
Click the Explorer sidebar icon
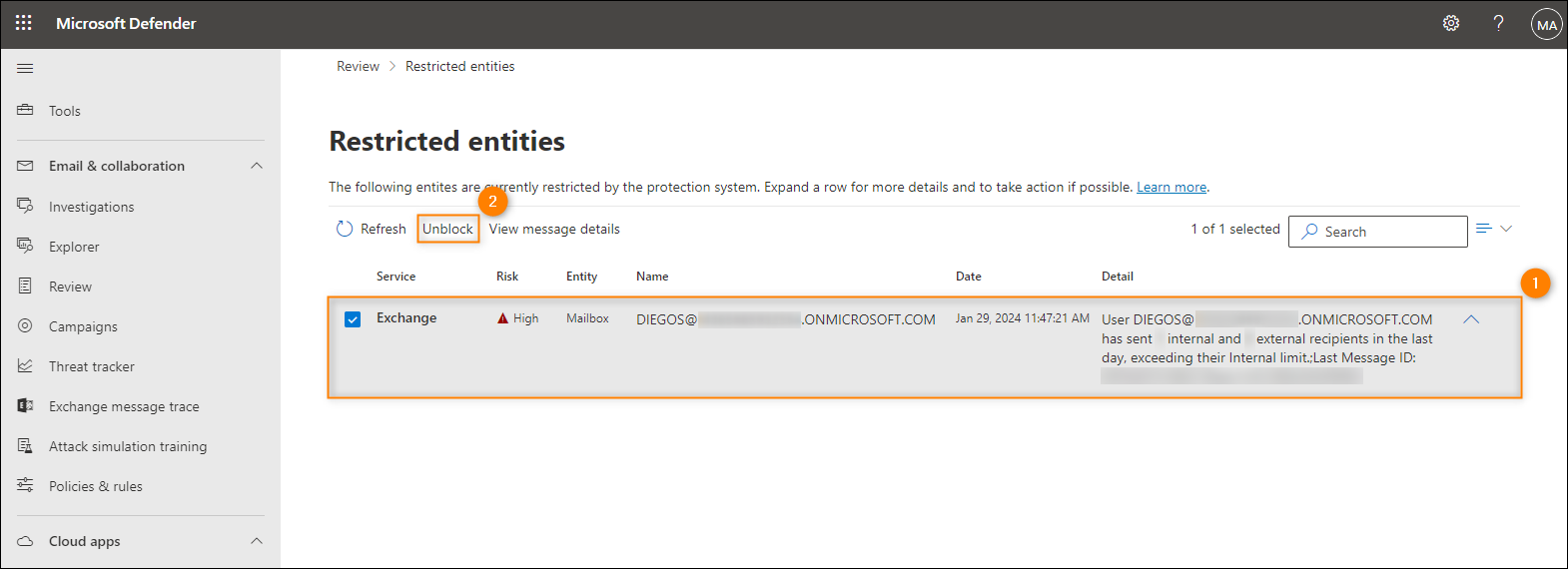tap(25, 246)
